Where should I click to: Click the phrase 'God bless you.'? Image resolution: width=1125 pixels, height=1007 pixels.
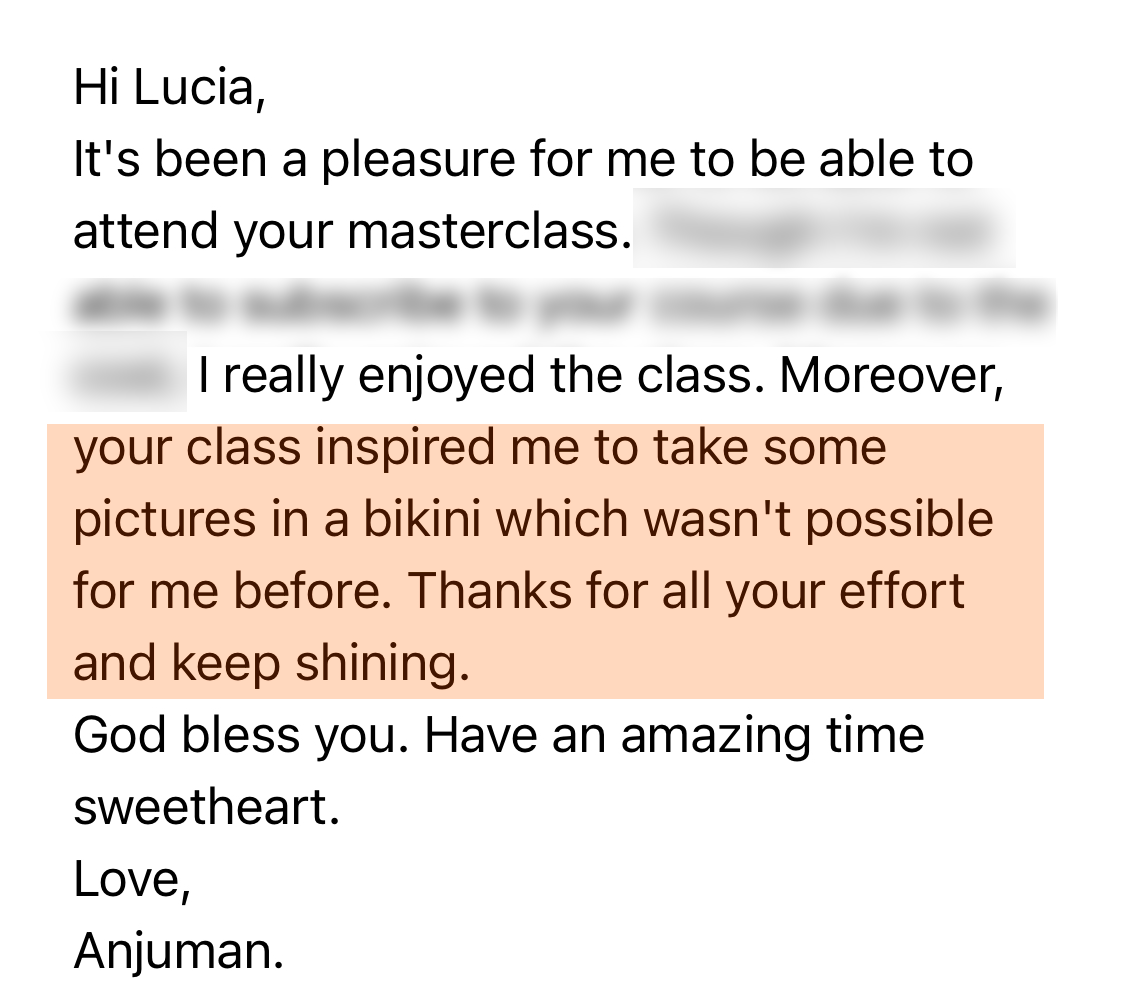pos(241,736)
